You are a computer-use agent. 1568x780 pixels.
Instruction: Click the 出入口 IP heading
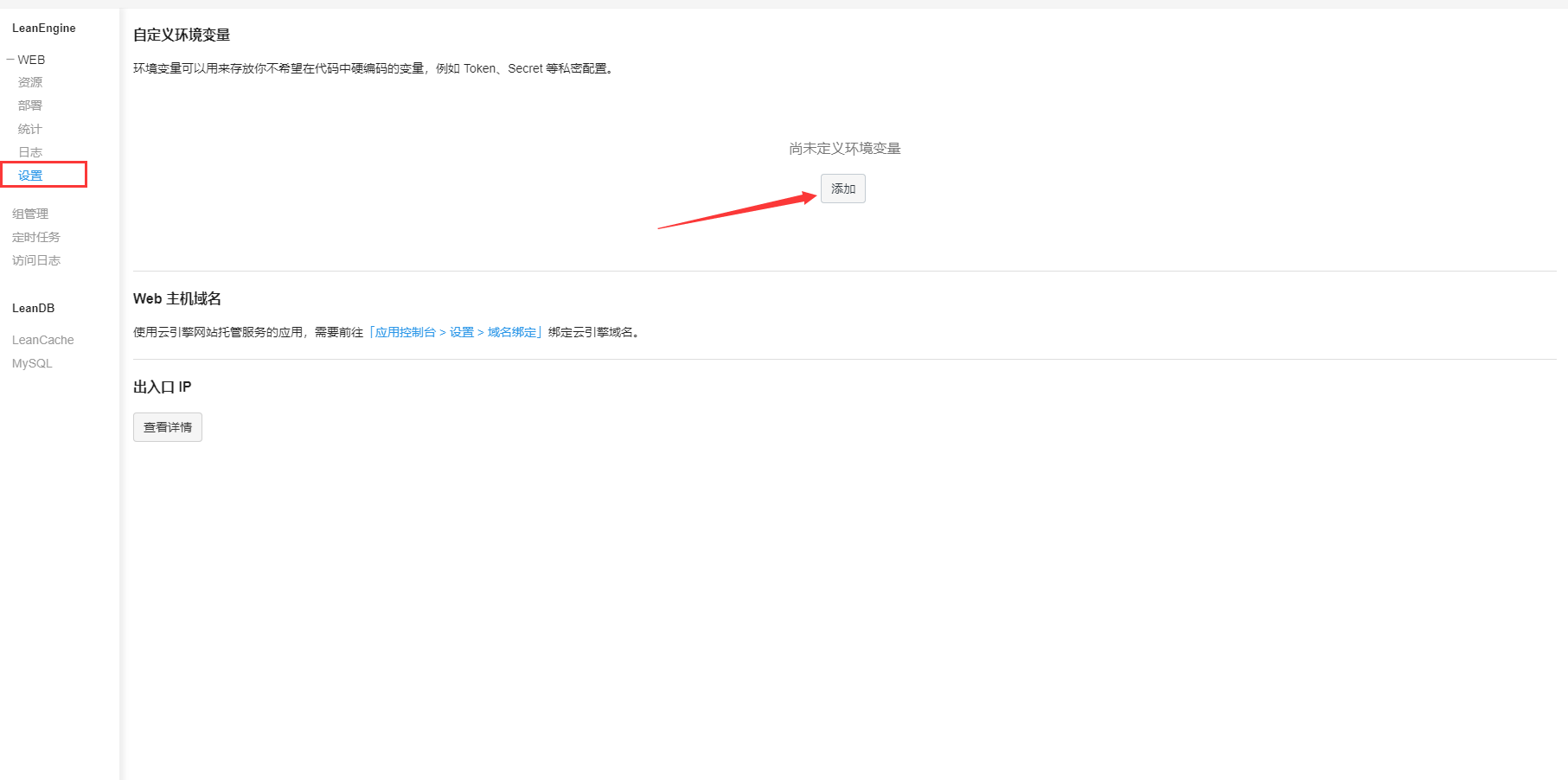click(163, 387)
